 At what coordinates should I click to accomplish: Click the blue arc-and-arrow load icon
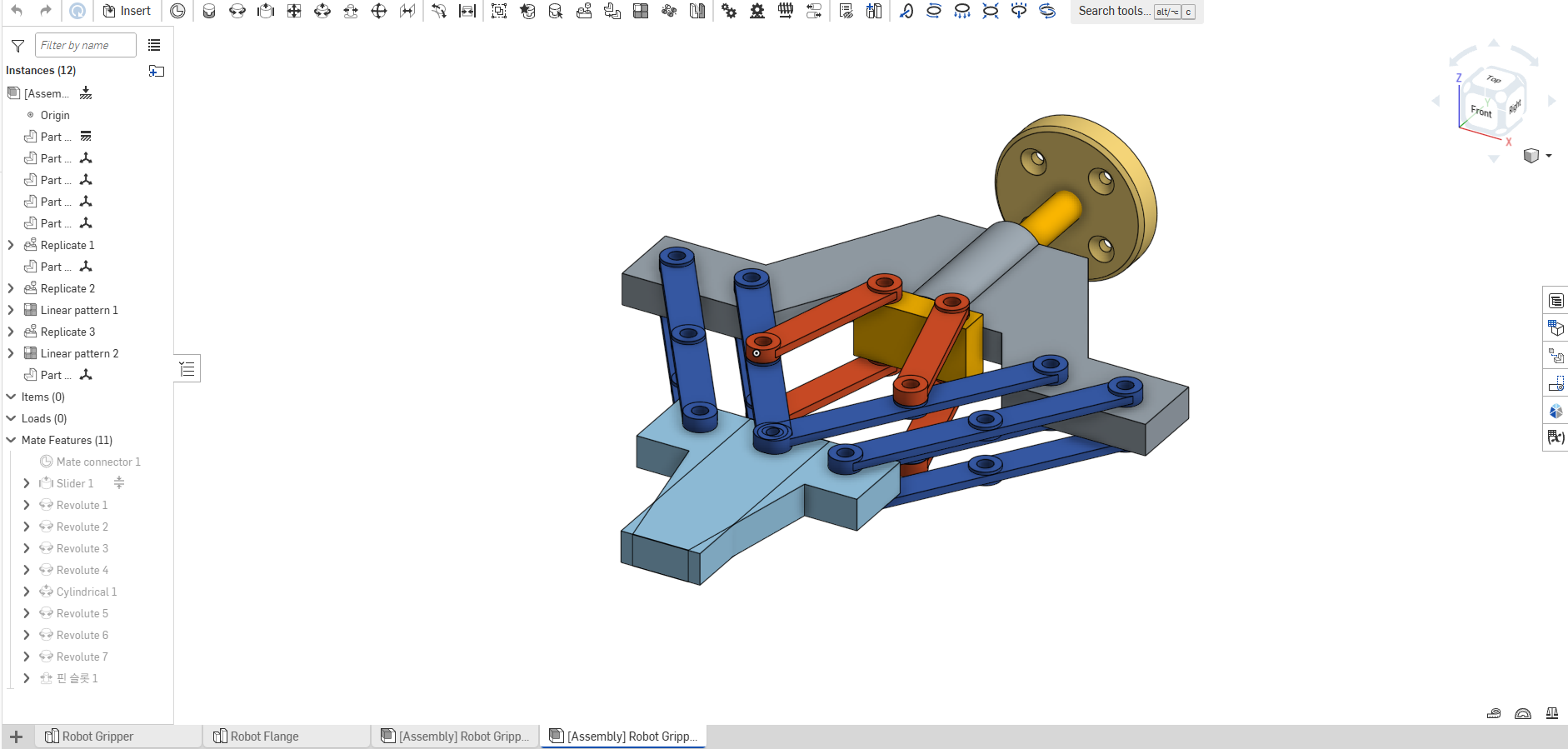pos(906,11)
